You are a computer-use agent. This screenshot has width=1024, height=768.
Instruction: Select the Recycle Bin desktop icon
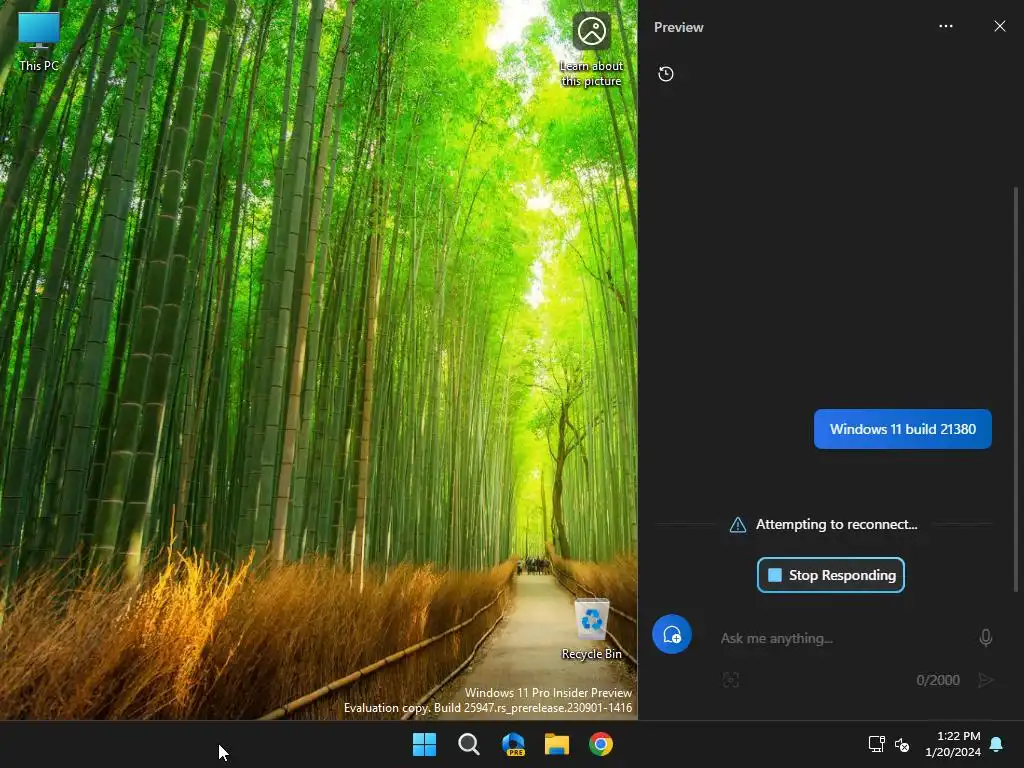point(592,630)
